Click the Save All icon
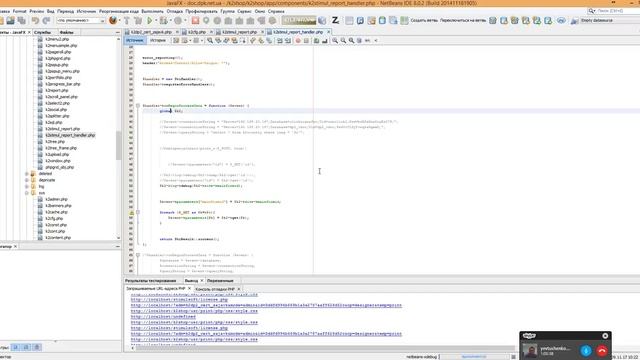The height and width of the screenshot is (360, 640). [x=21, y=20]
